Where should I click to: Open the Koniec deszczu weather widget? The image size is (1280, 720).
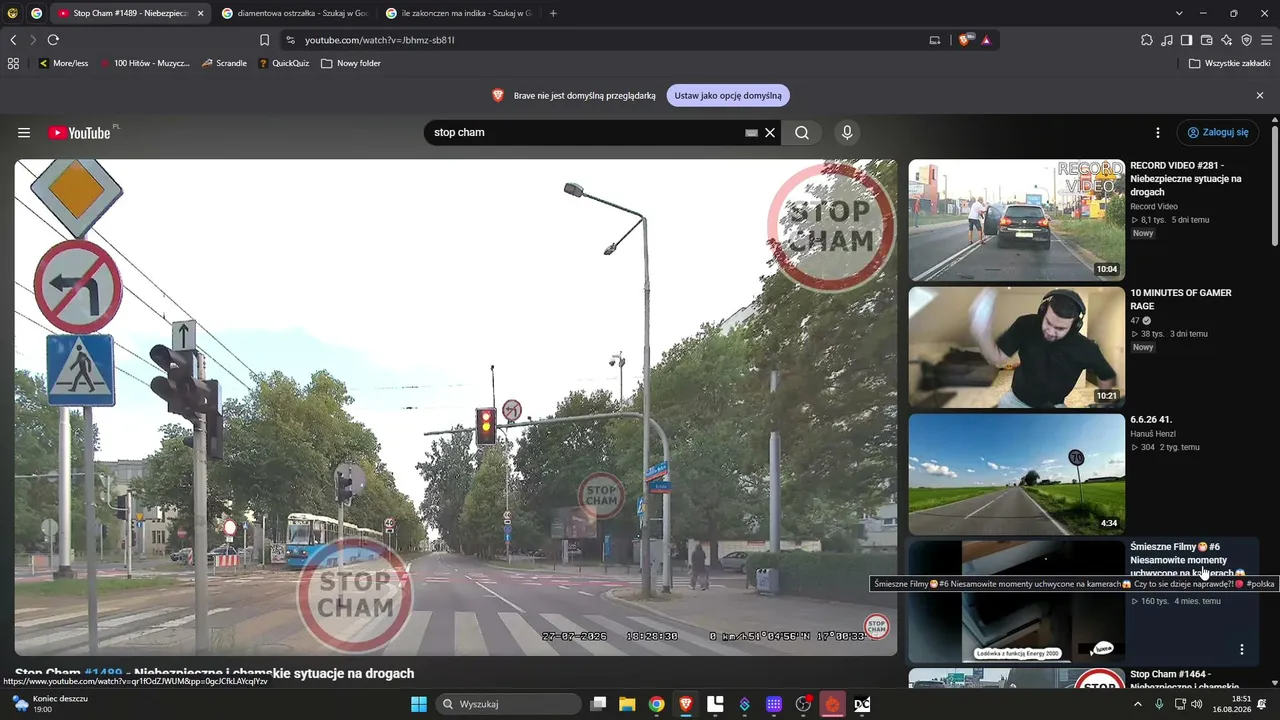click(x=50, y=704)
